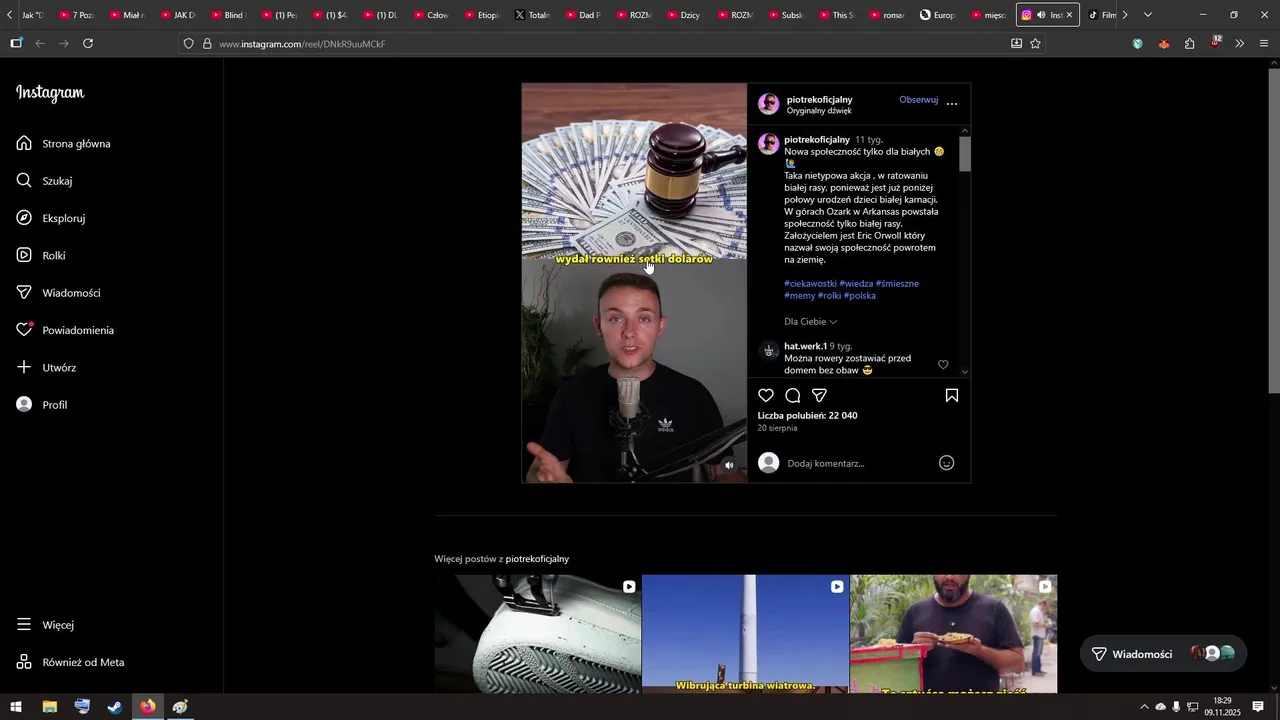Reload the page with the refresh icon
This screenshot has height=720, width=1280.
tap(88, 44)
